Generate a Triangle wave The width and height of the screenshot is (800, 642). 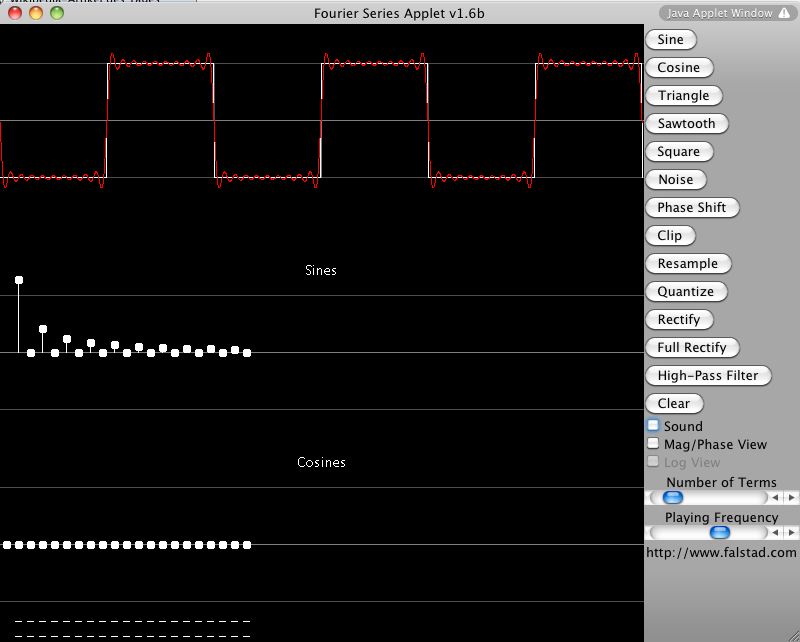pos(683,96)
